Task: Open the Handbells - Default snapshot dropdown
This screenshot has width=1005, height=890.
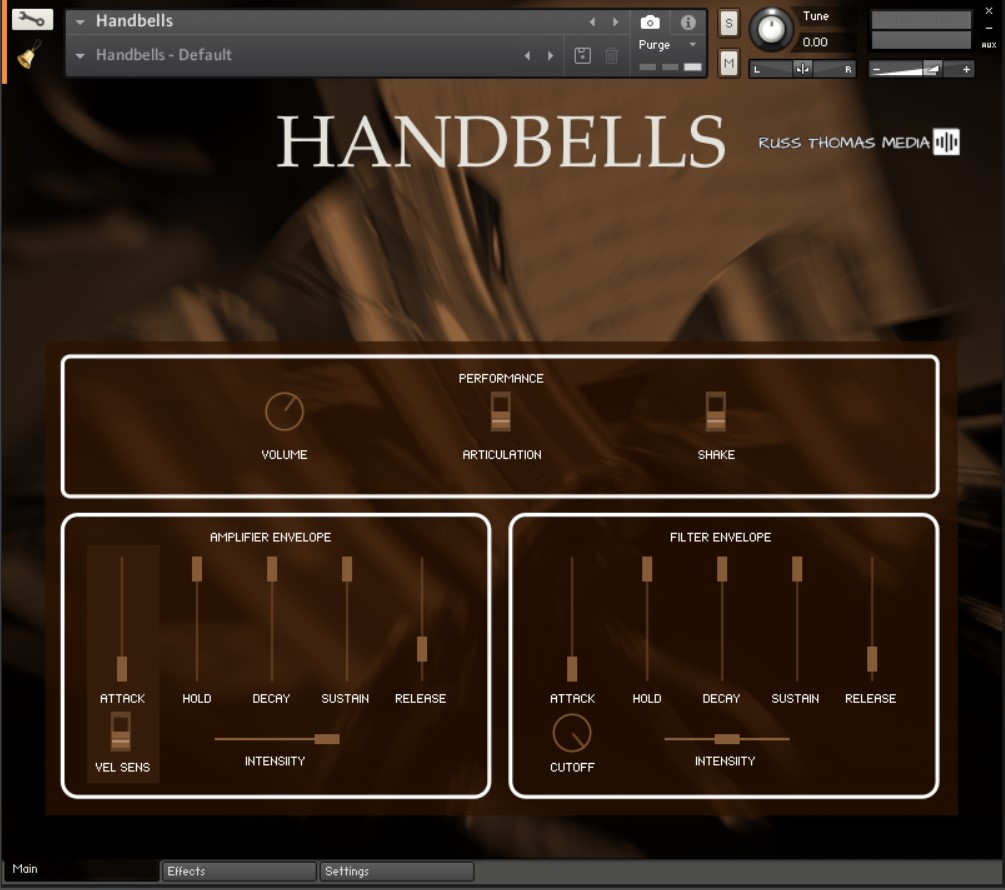Action: (79, 56)
